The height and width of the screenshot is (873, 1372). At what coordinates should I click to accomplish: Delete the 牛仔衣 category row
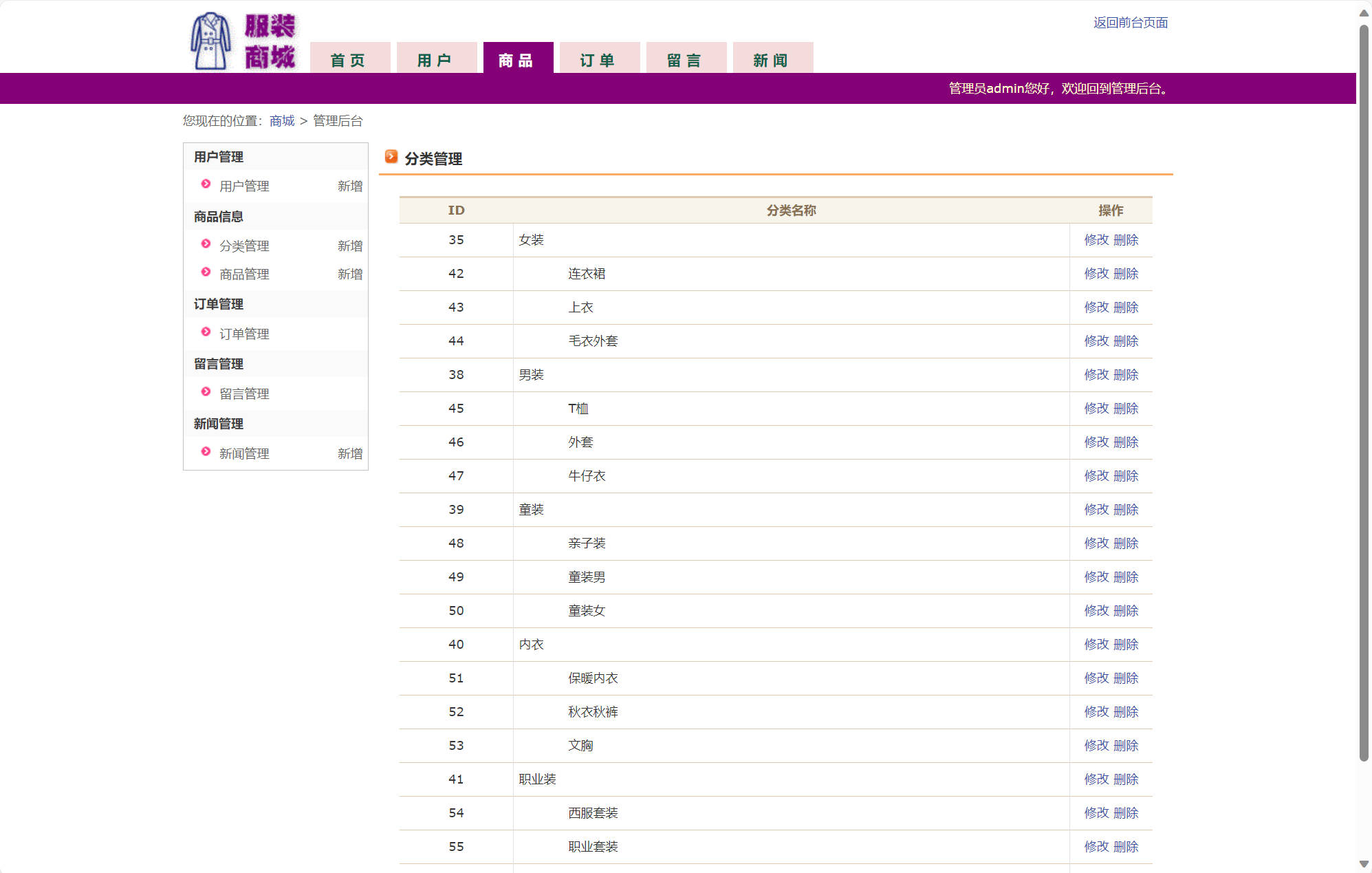[x=1126, y=476]
